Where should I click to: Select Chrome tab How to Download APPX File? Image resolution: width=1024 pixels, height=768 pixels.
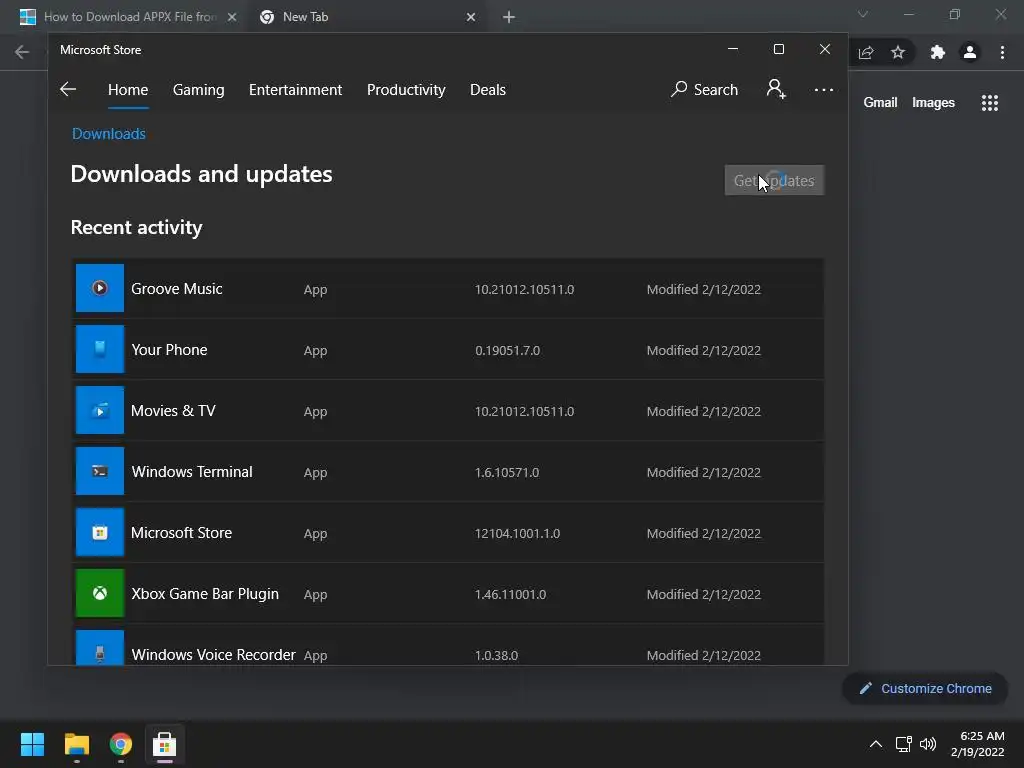129,17
